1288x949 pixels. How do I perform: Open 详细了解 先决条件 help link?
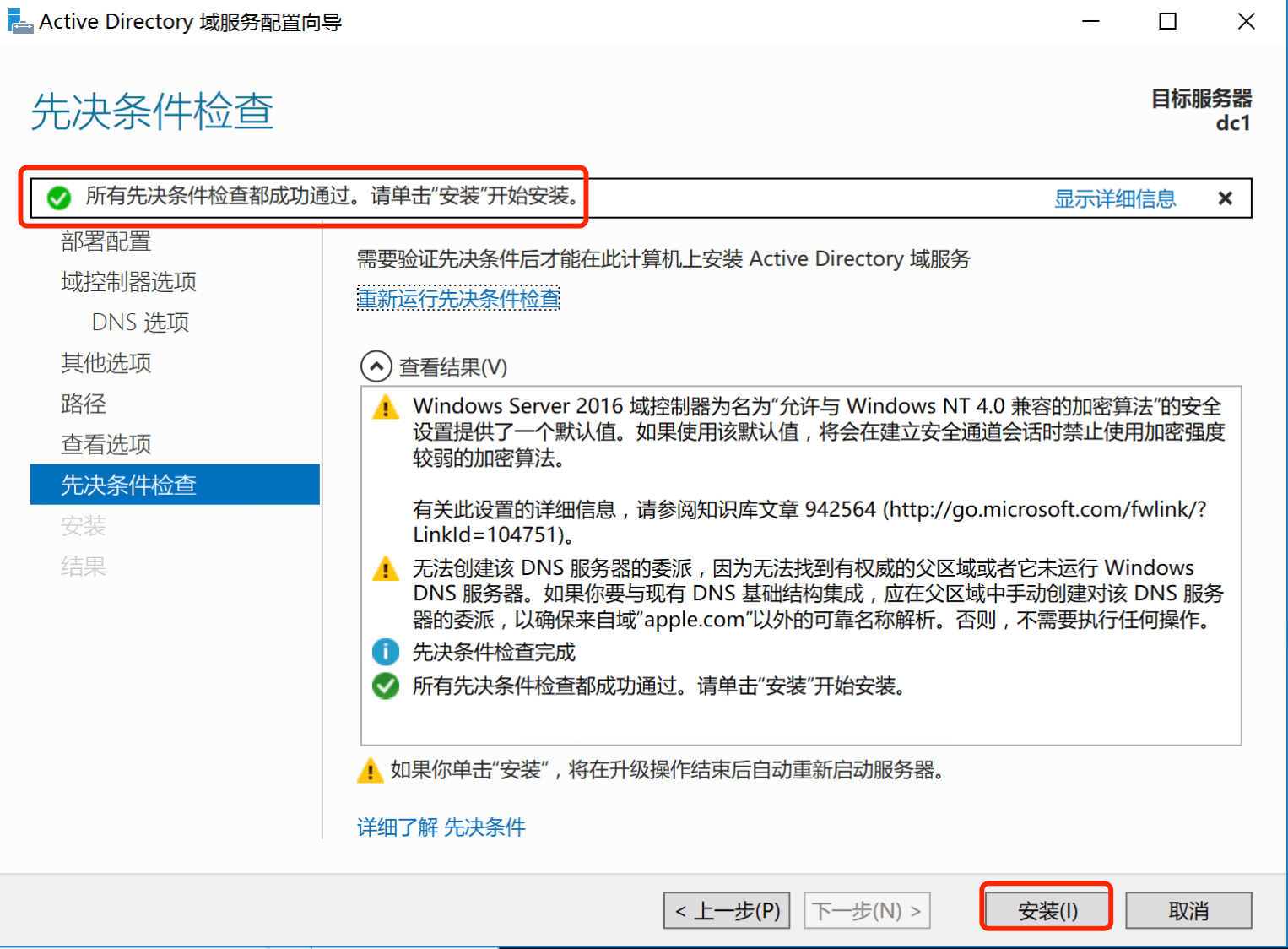point(441,827)
